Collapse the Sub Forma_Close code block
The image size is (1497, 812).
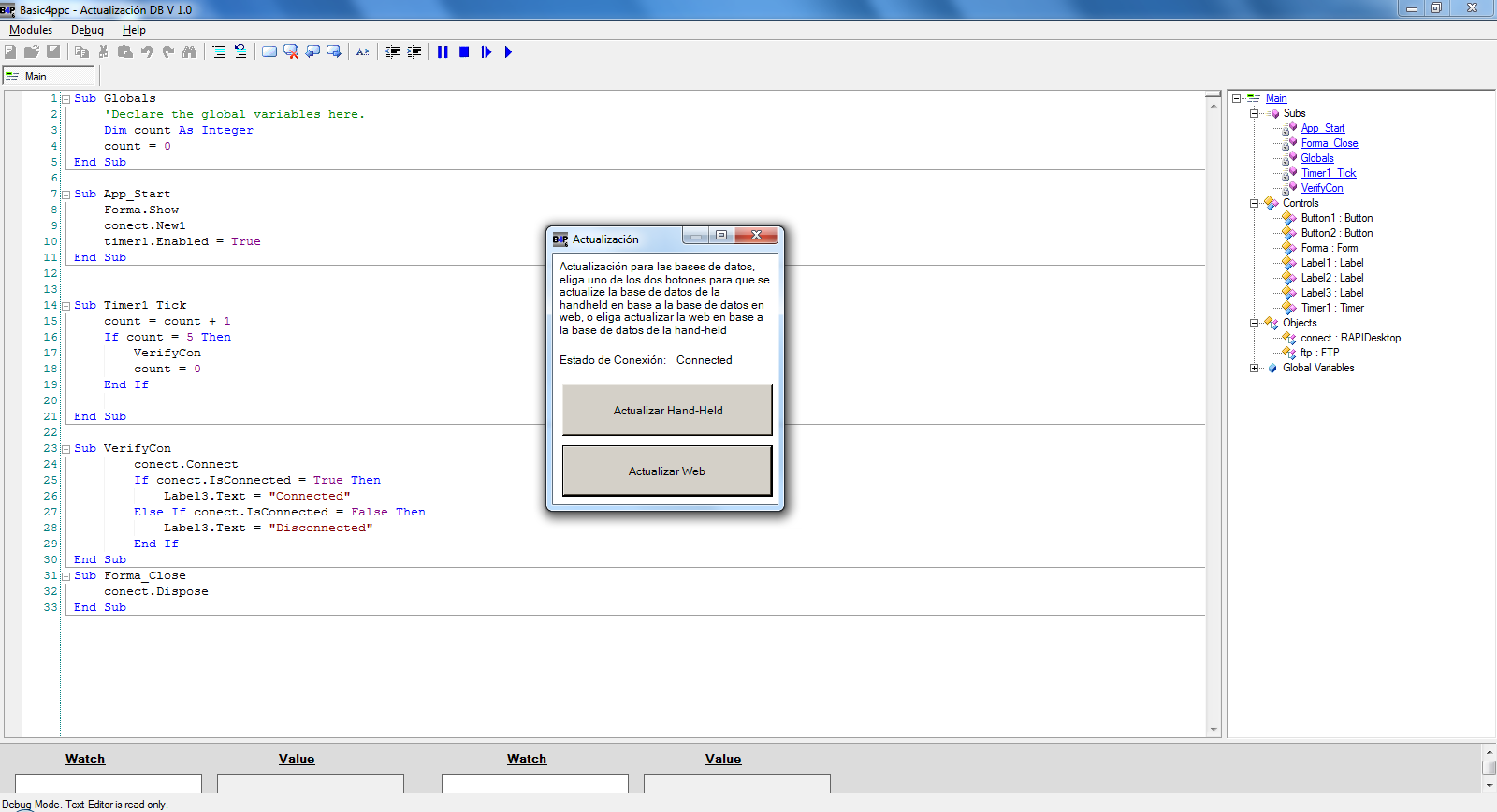pos(66,576)
